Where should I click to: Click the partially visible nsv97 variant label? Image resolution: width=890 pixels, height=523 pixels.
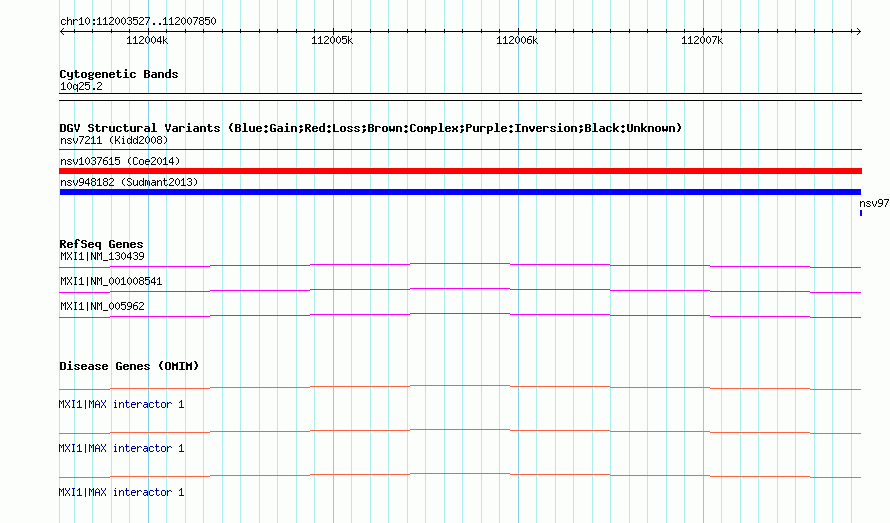coord(874,203)
